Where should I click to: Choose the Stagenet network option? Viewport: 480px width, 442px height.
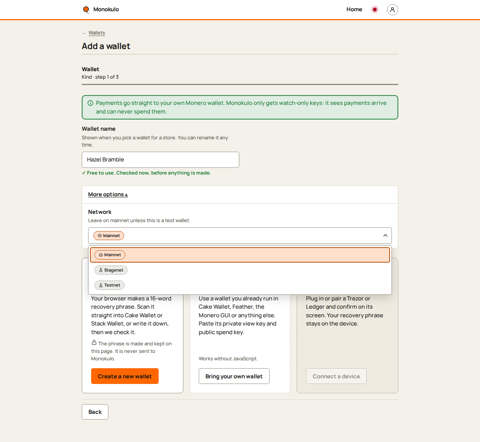point(240,270)
